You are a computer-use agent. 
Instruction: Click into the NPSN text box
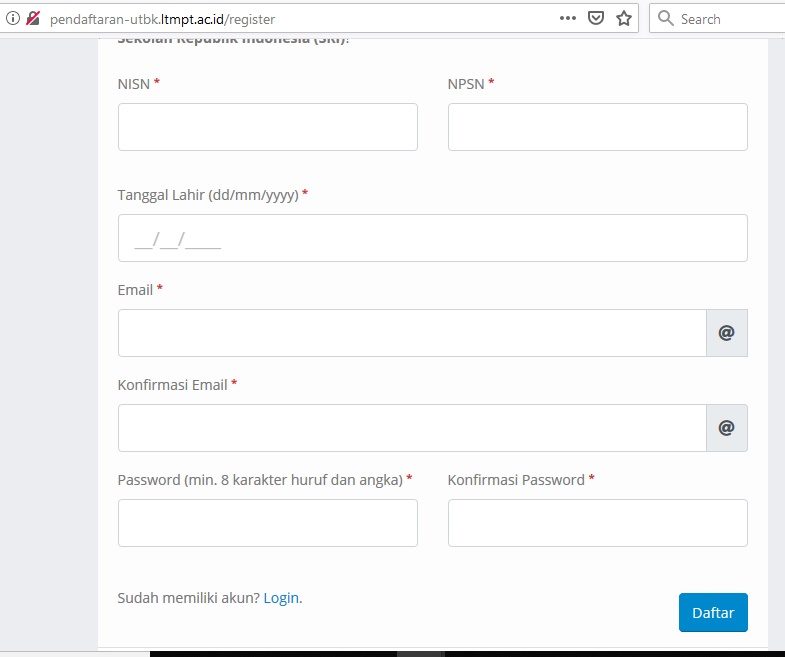click(x=597, y=127)
